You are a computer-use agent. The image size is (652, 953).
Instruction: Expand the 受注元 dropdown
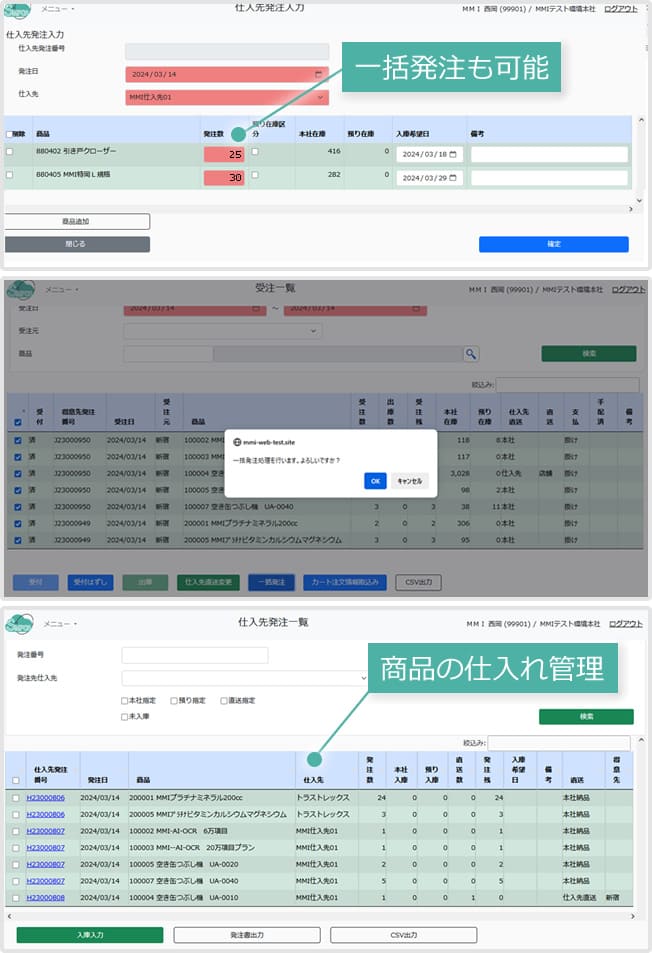click(222, 331)
